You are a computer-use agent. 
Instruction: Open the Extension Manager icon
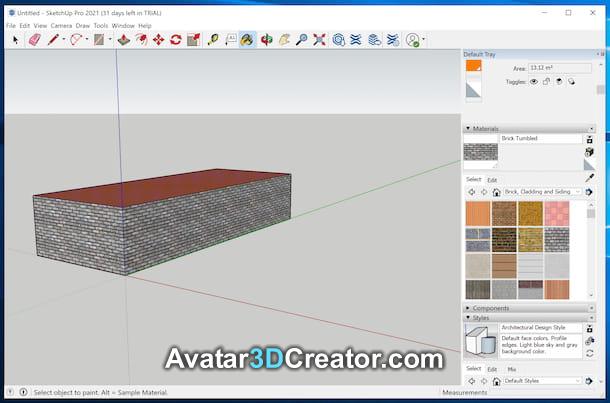coord(393,40)
